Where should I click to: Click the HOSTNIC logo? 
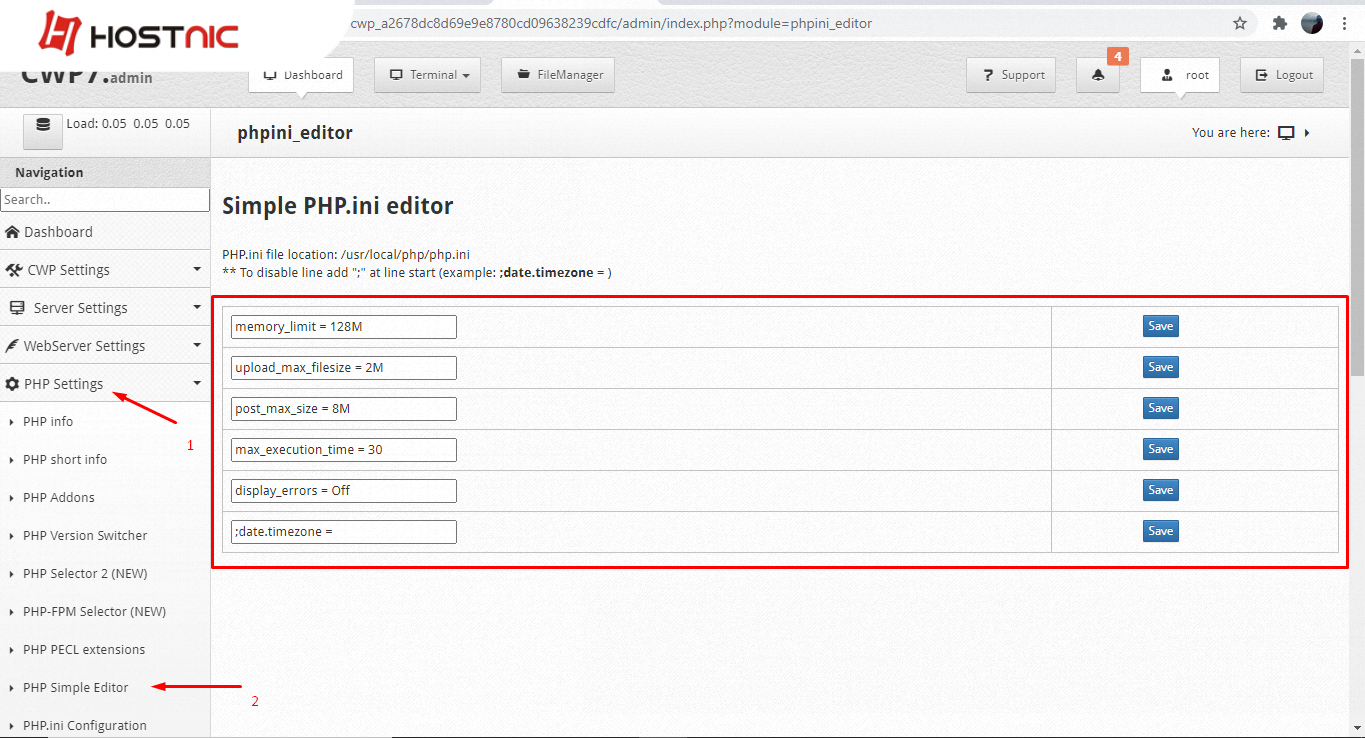tap(139, 36)
